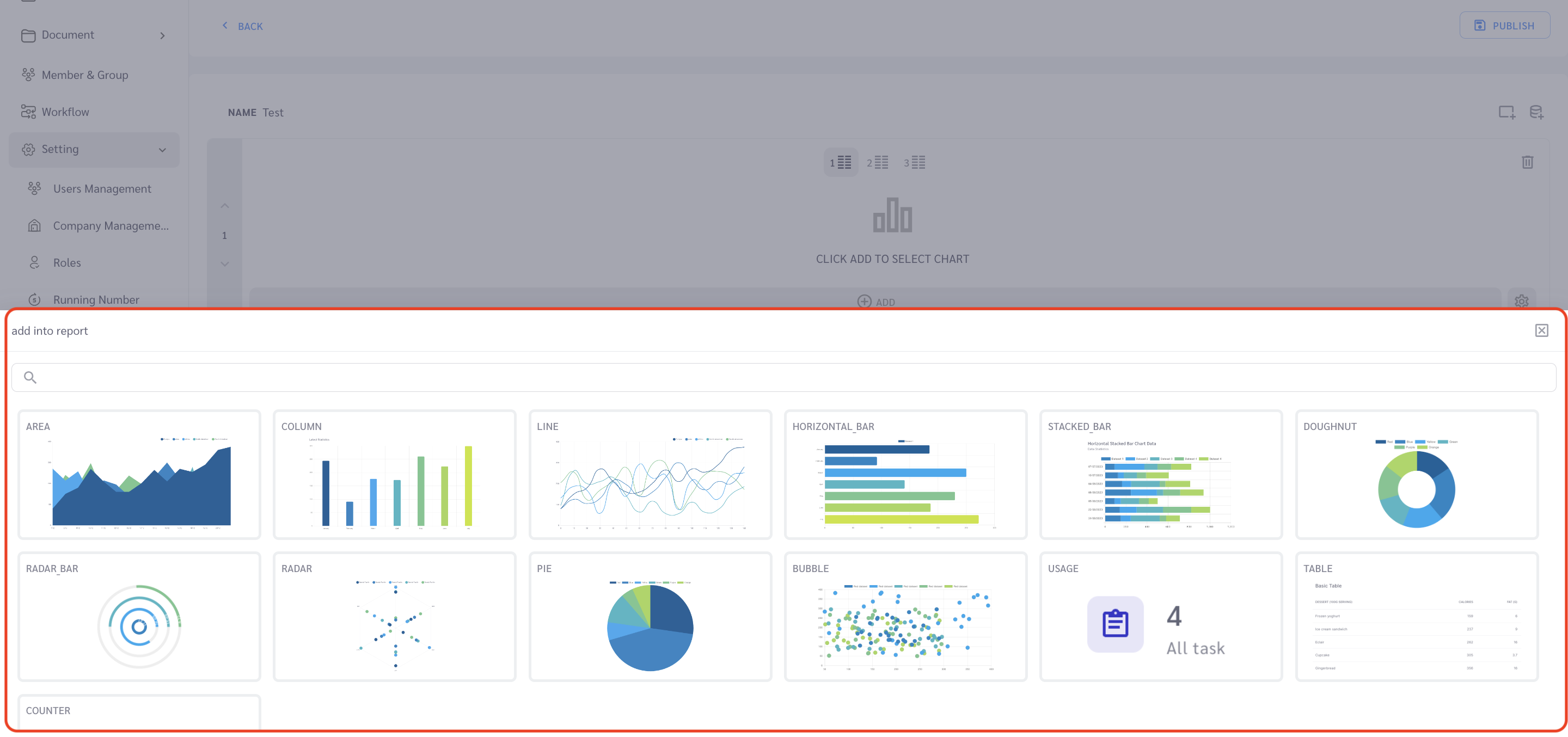Pick the DOUGHNUT chart card
Viewport: 1568px width, 737px height.
tap(1417, 475)
